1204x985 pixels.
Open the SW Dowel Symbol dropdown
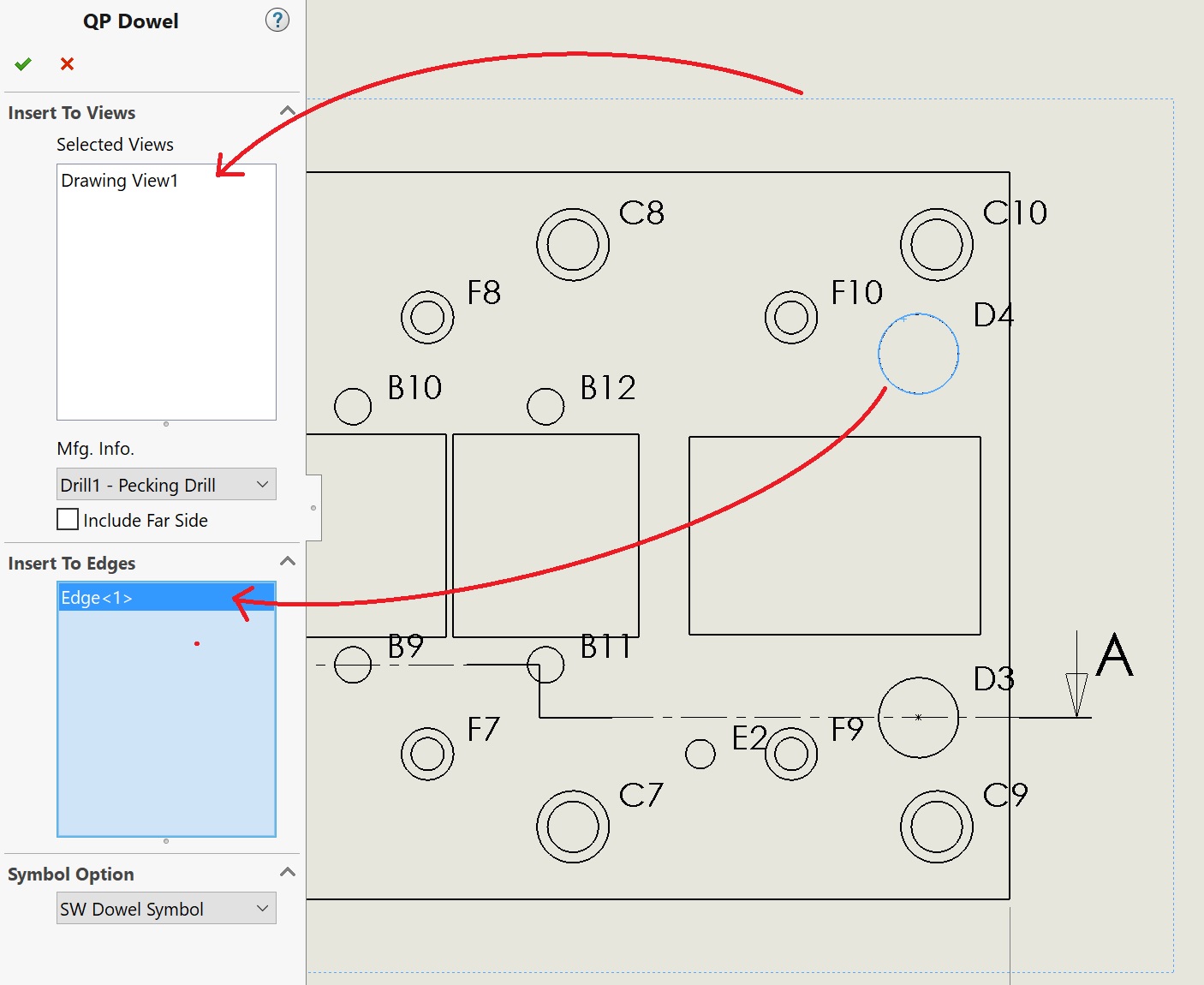pos(166,909)
